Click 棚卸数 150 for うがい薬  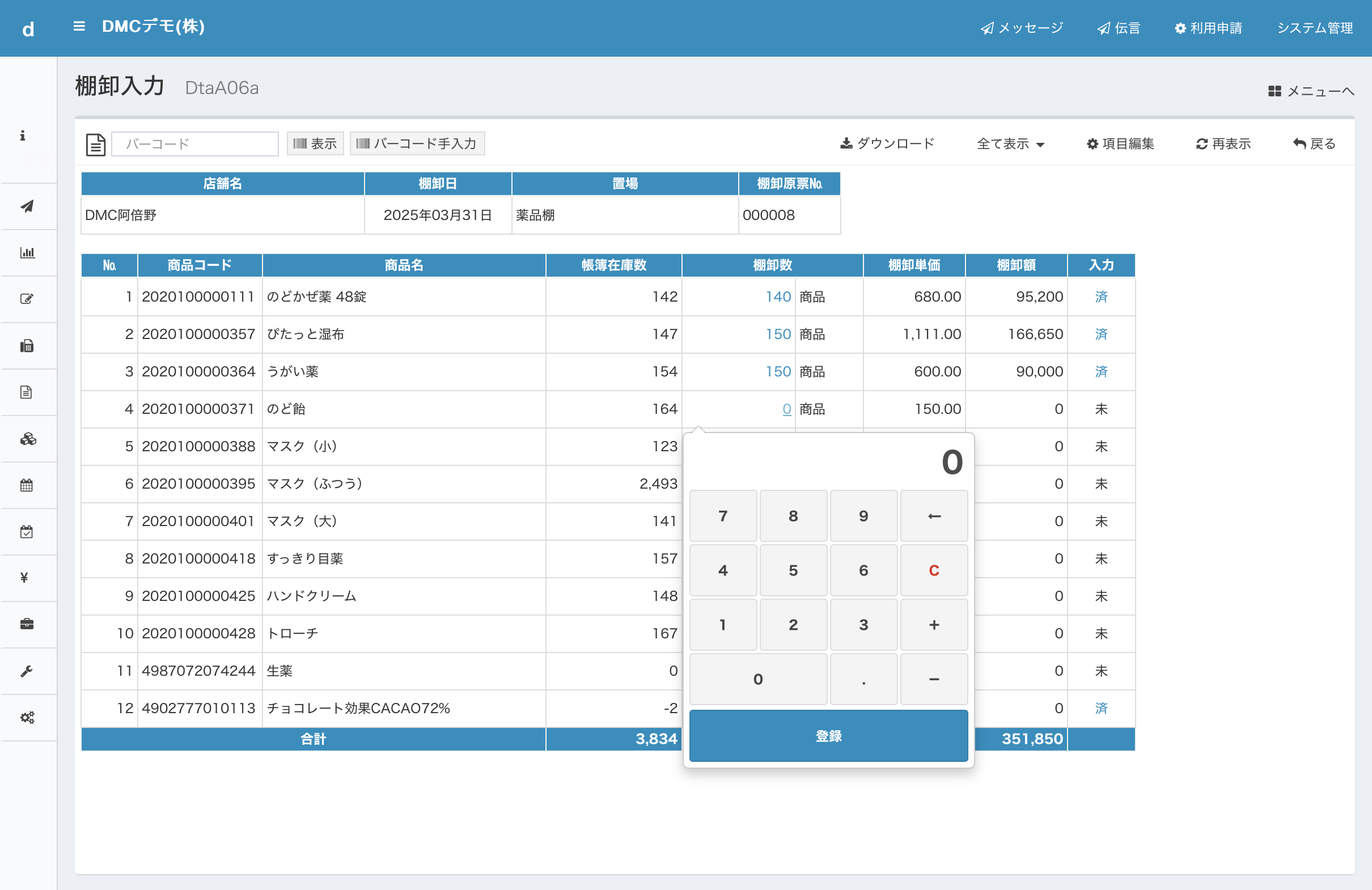click(778, 371)
